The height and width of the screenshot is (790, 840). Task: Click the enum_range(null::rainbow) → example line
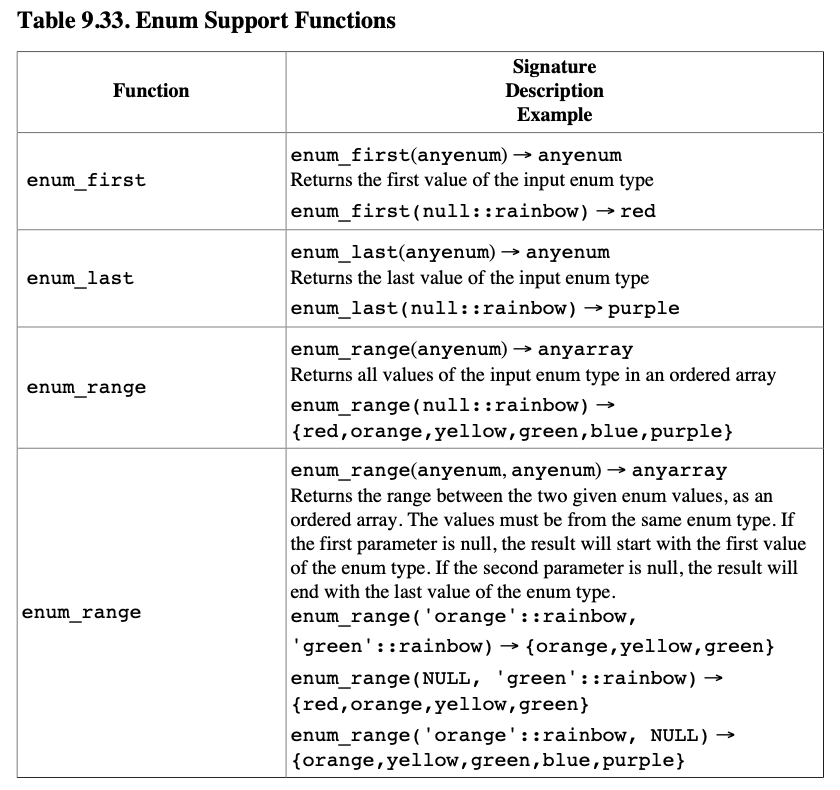pos(451,406)
